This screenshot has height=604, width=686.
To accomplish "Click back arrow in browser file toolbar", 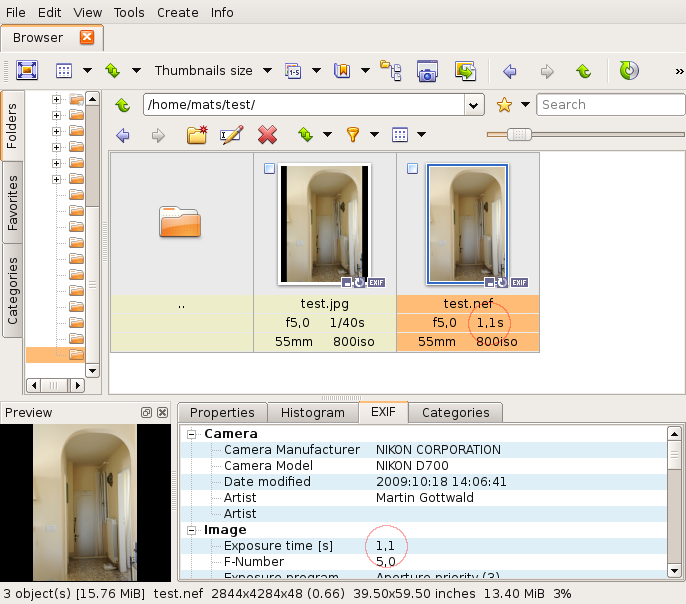I will tap(123, 135).
